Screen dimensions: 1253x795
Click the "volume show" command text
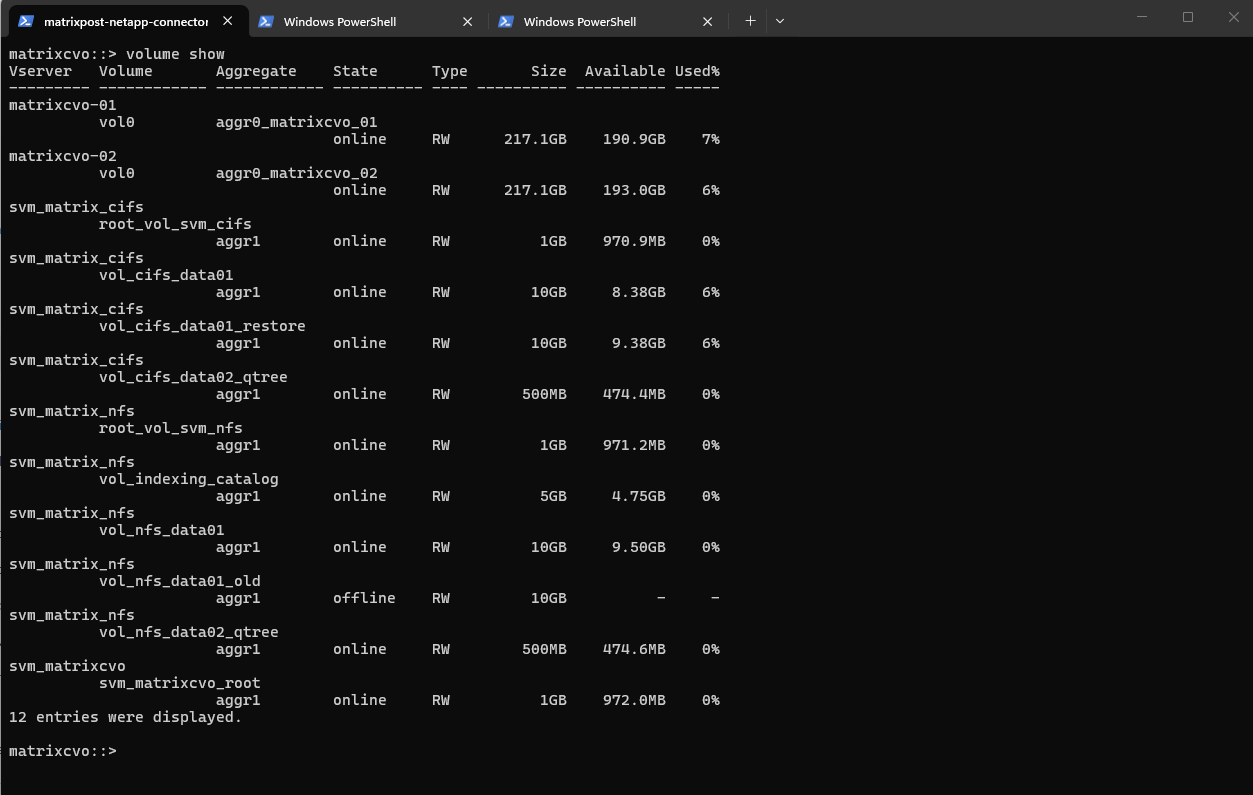[x=175, y=54]
